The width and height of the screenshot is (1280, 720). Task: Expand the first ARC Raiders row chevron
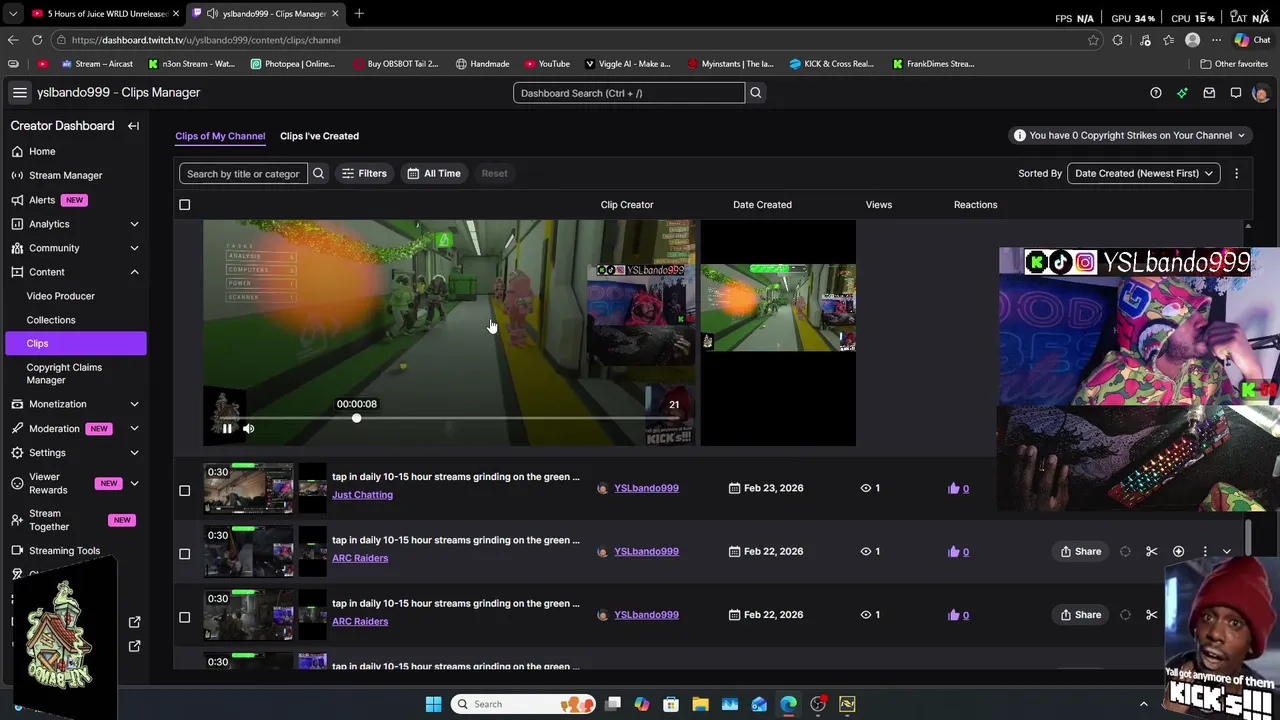click(x=1227, y=552)
